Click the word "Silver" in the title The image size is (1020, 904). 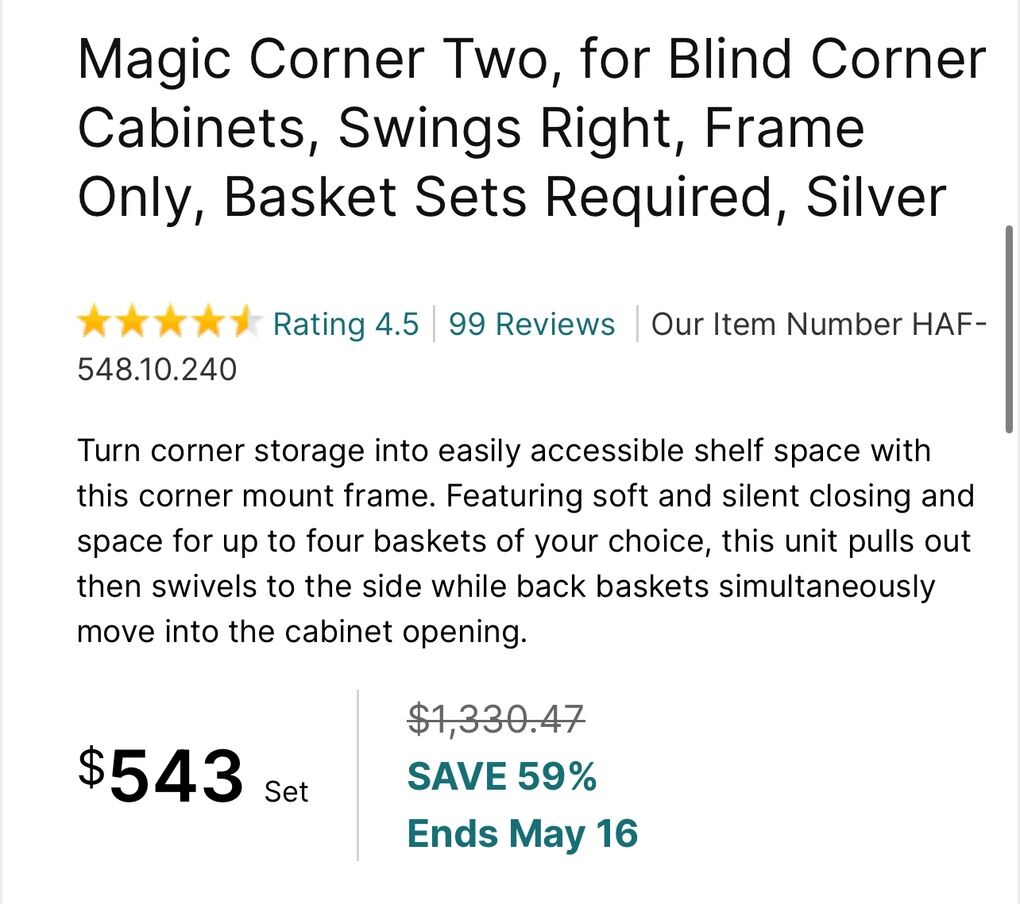(875, 198)
